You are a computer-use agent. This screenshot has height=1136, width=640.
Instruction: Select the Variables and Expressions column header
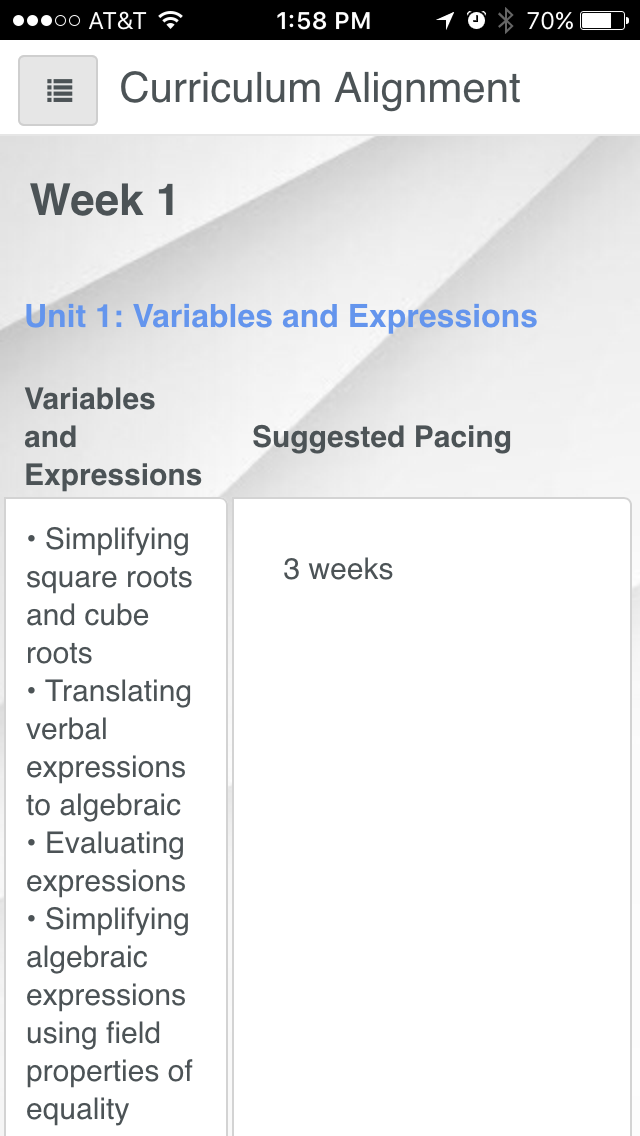pyautogui.click(x=113, y=437)
